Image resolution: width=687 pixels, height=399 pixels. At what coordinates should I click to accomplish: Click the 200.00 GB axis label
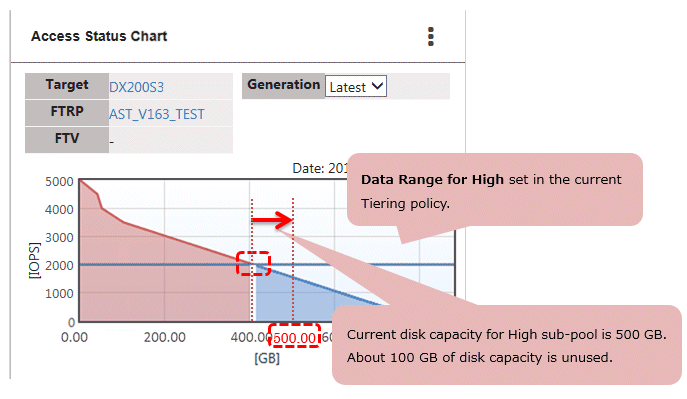tap(165, 338)
